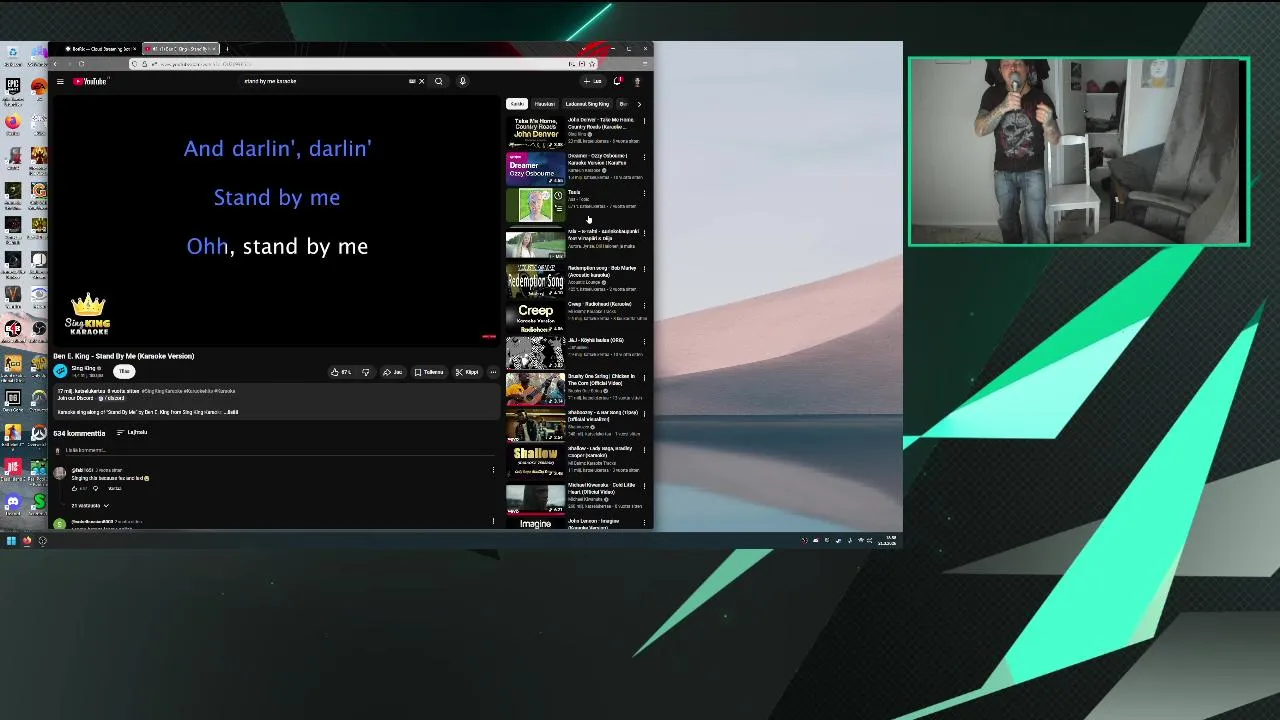Viewport: 1280px width, 720px height.
Task: Run search with the magnifier button
Action: click(438, 81)
